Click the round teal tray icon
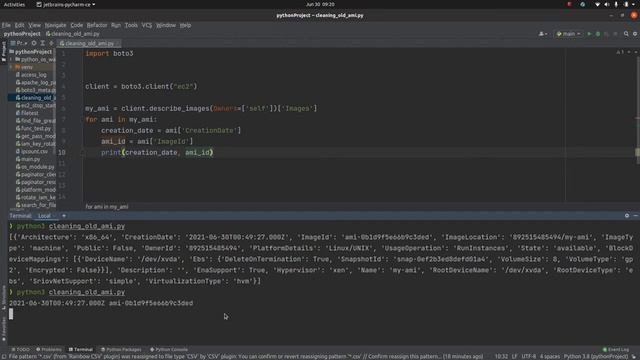This screenshot has height=360, width=640. pyautogui.click(x=582, y=4)
